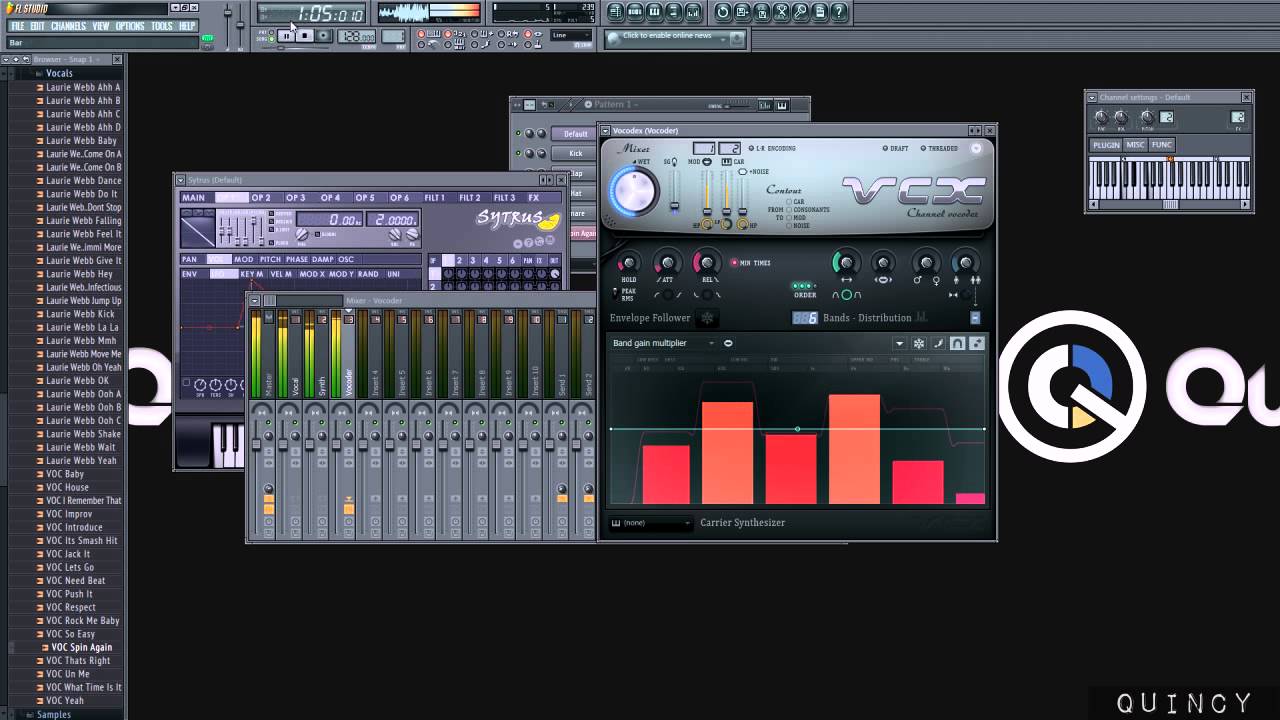Click the one-click recording microphone icon
The height and width of the screenshot is (720, 1280).
pyautogui.click(x=801, y=12)
